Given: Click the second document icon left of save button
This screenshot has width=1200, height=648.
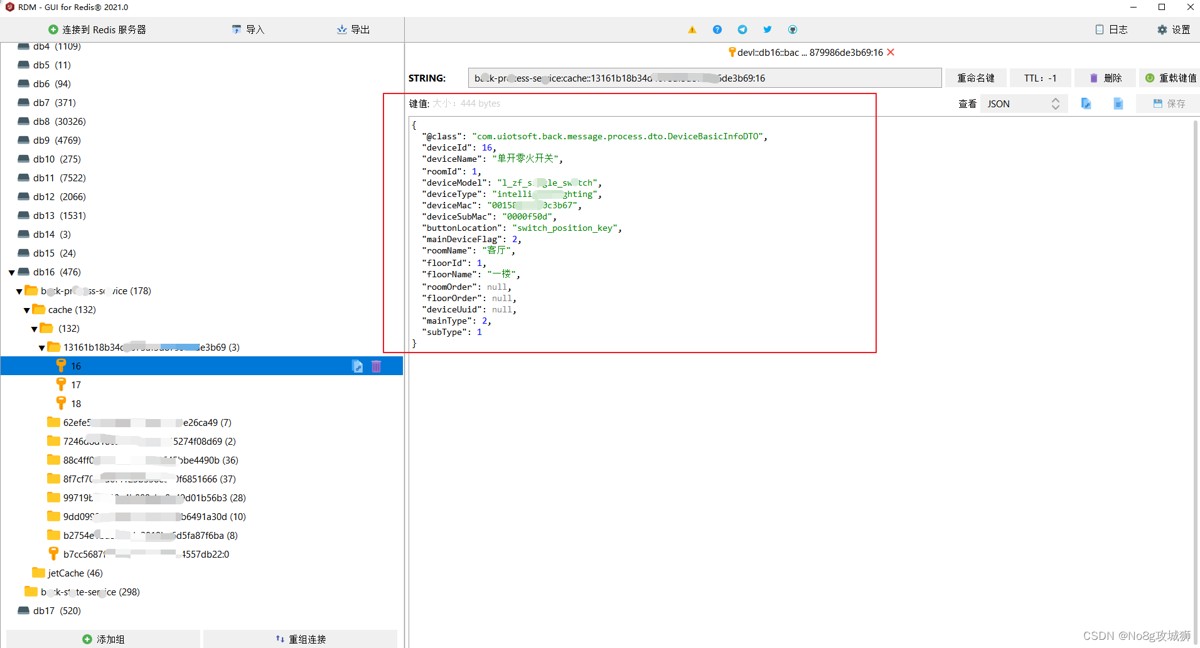Looking at the screenshot, I should [1118, 104].
